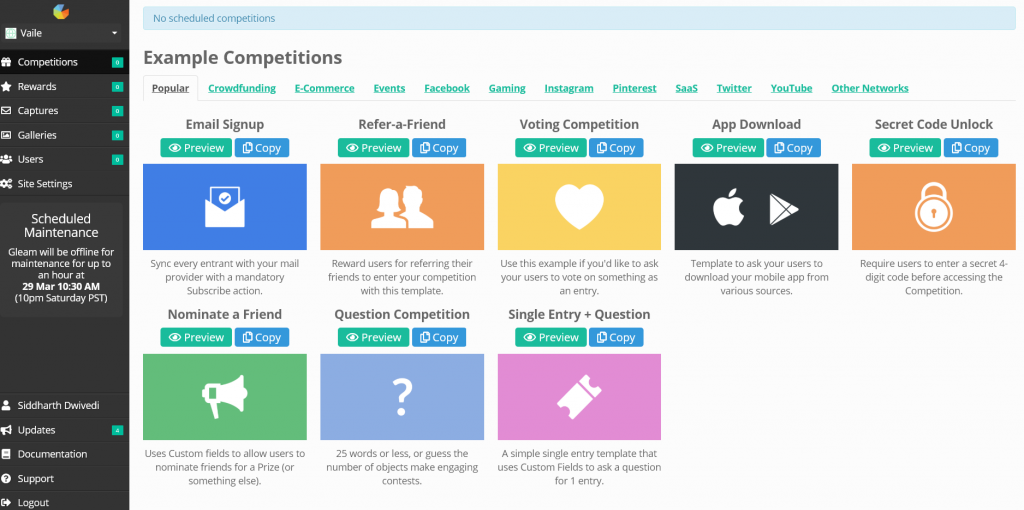Viewport: 1024px width, 510px height.
Task: Copy the Secret Code Unlock template
Action: coord(970,148)
